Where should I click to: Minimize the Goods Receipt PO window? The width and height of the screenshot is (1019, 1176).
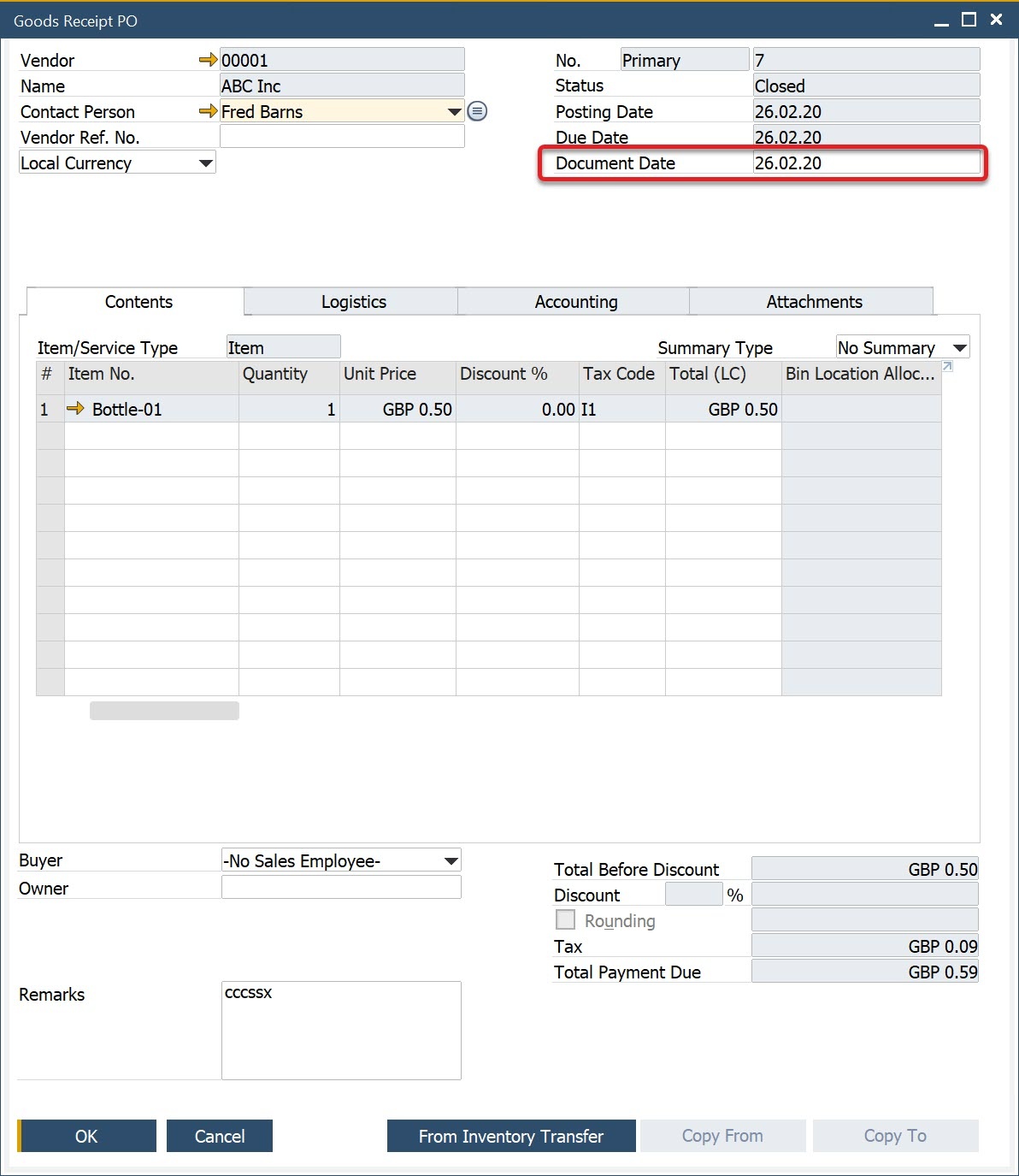(941, 21)
